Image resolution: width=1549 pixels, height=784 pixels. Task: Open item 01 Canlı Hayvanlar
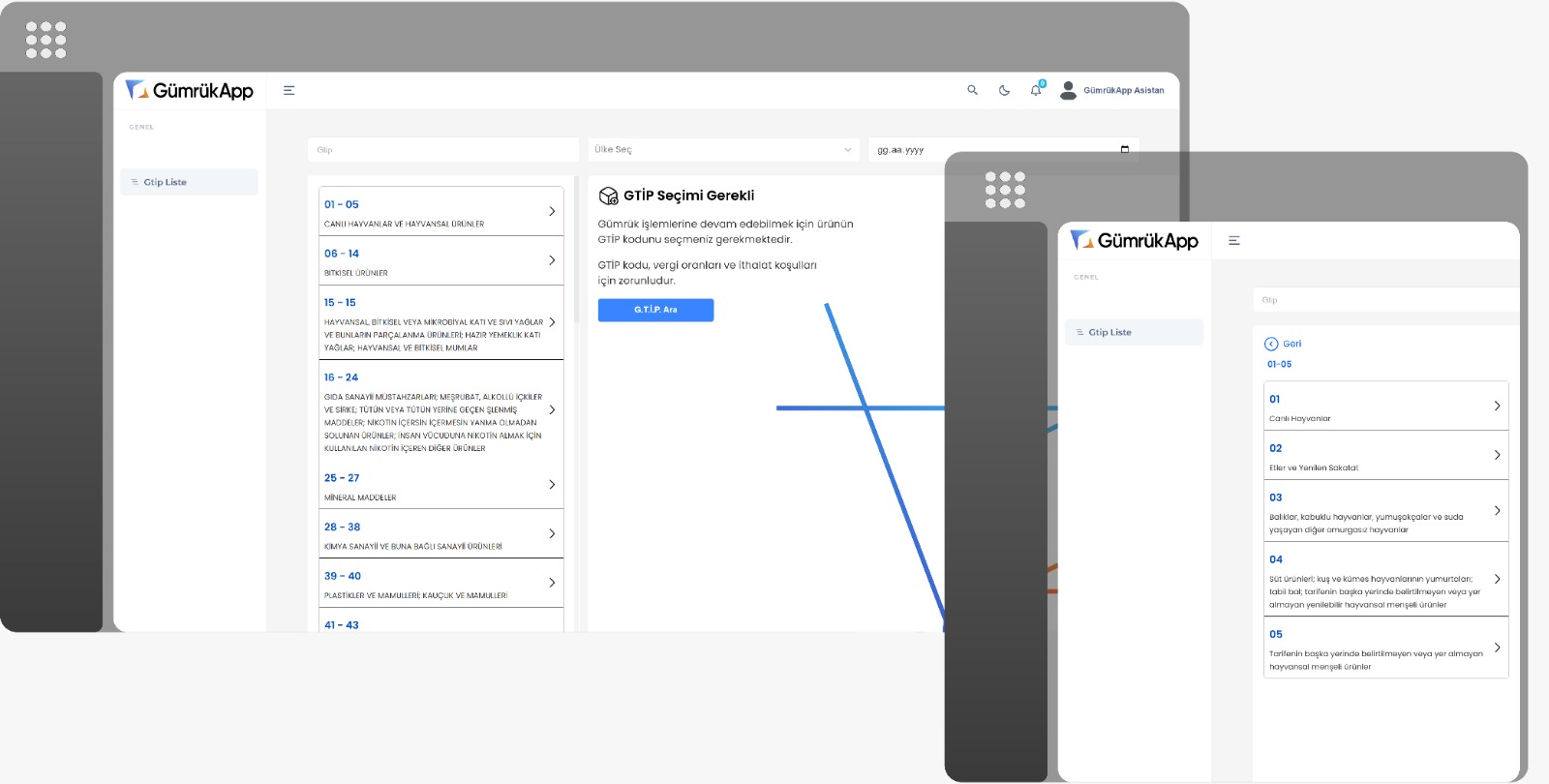tap(1384, 407)
